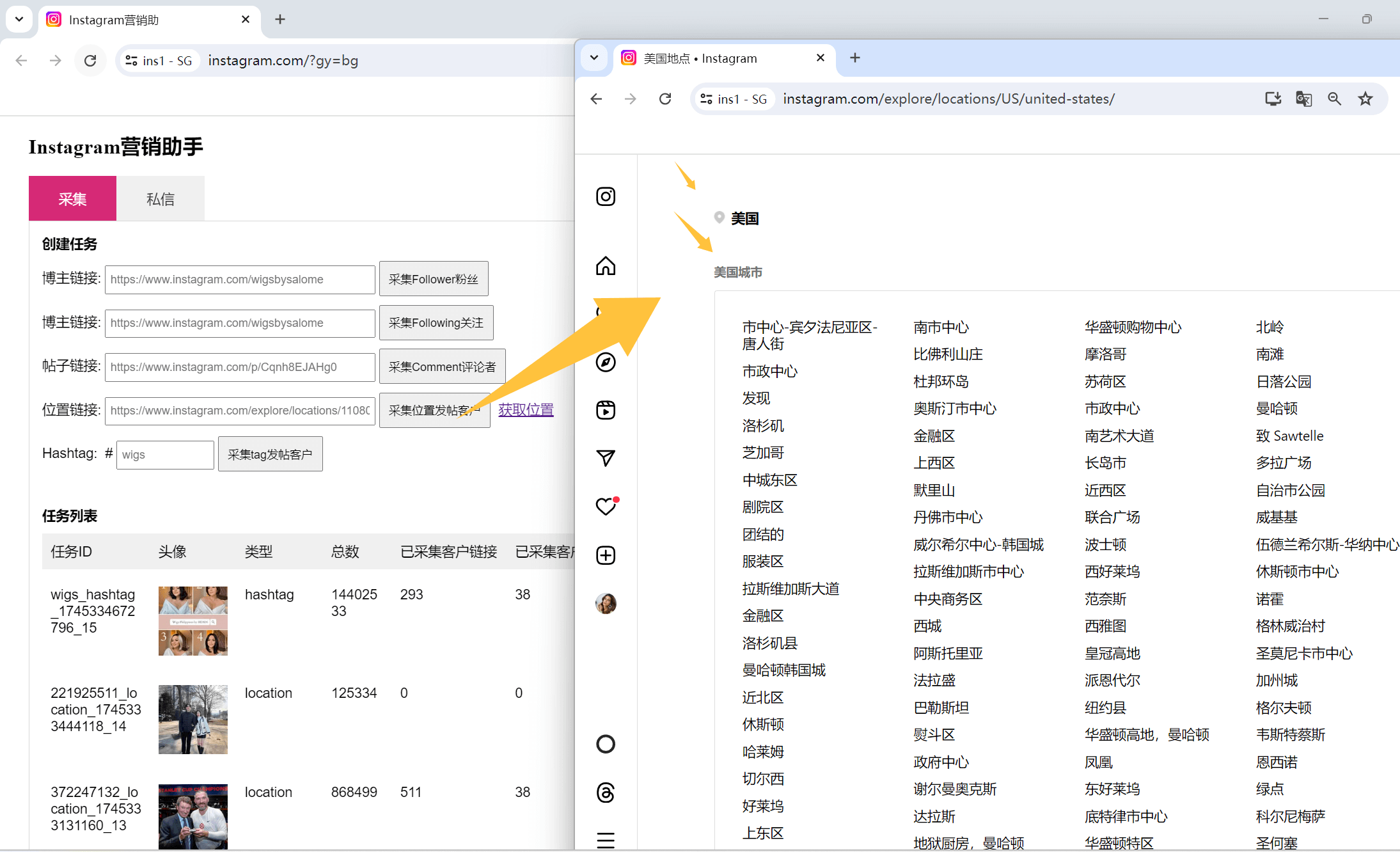
Task: Bookmark this page with star icon
Action: 1365,99
